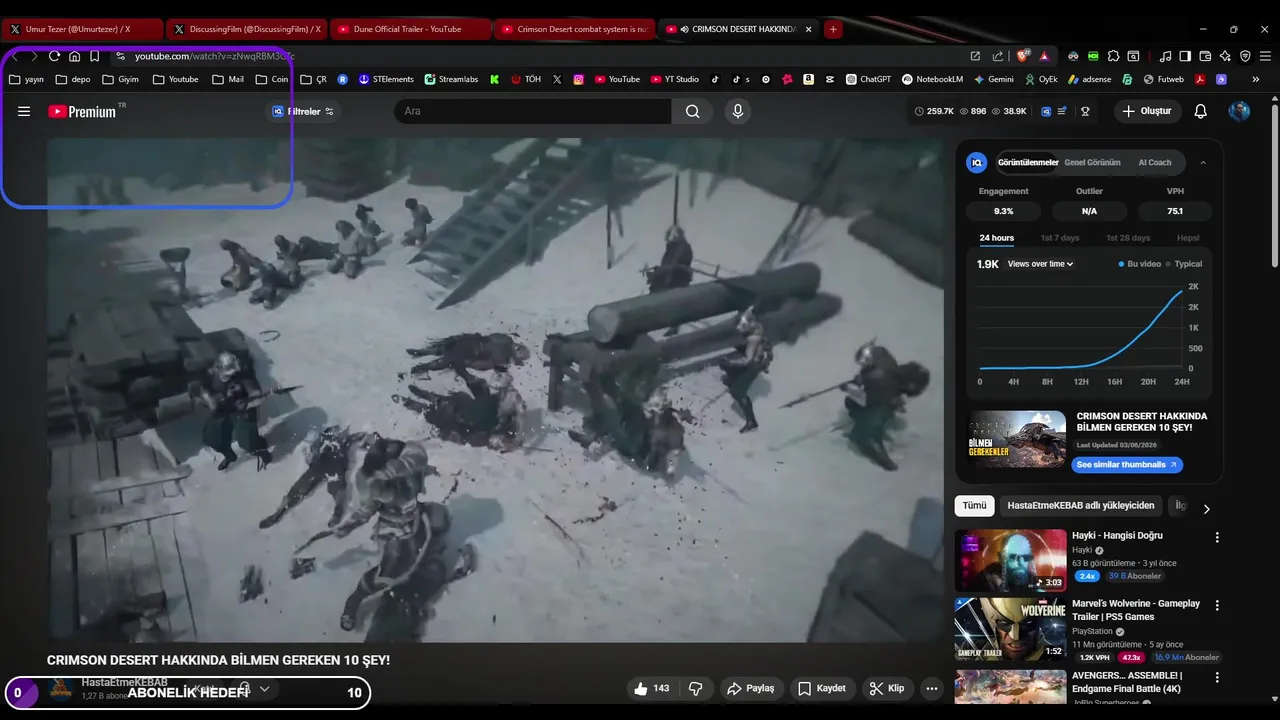
Task: Reload the page with browser refresh icon
Action: click(x=54, y=56)
